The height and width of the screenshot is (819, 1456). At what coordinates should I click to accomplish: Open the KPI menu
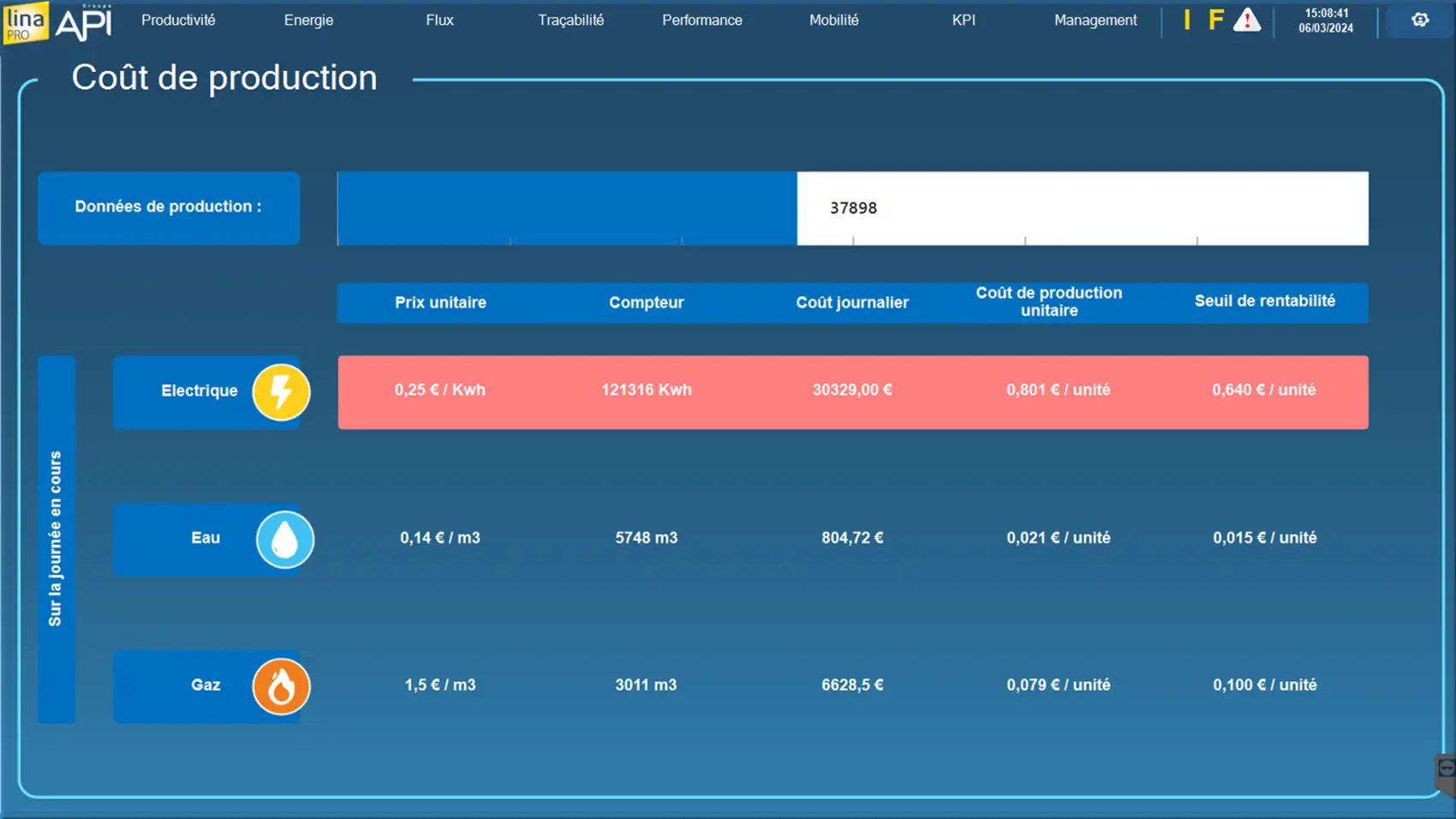click(x=964, y=20)
